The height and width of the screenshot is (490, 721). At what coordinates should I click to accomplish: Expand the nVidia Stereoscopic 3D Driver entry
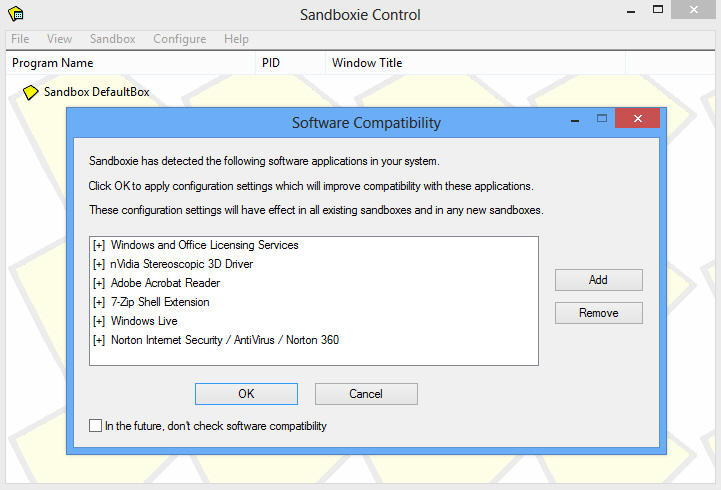click(99, 264)
